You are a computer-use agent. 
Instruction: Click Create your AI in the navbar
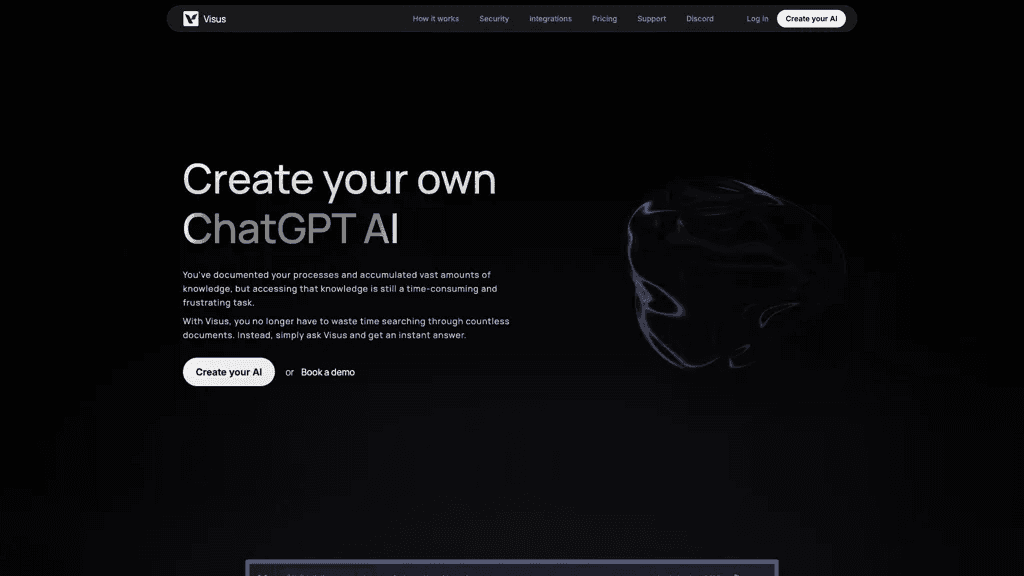pos(811,19)
